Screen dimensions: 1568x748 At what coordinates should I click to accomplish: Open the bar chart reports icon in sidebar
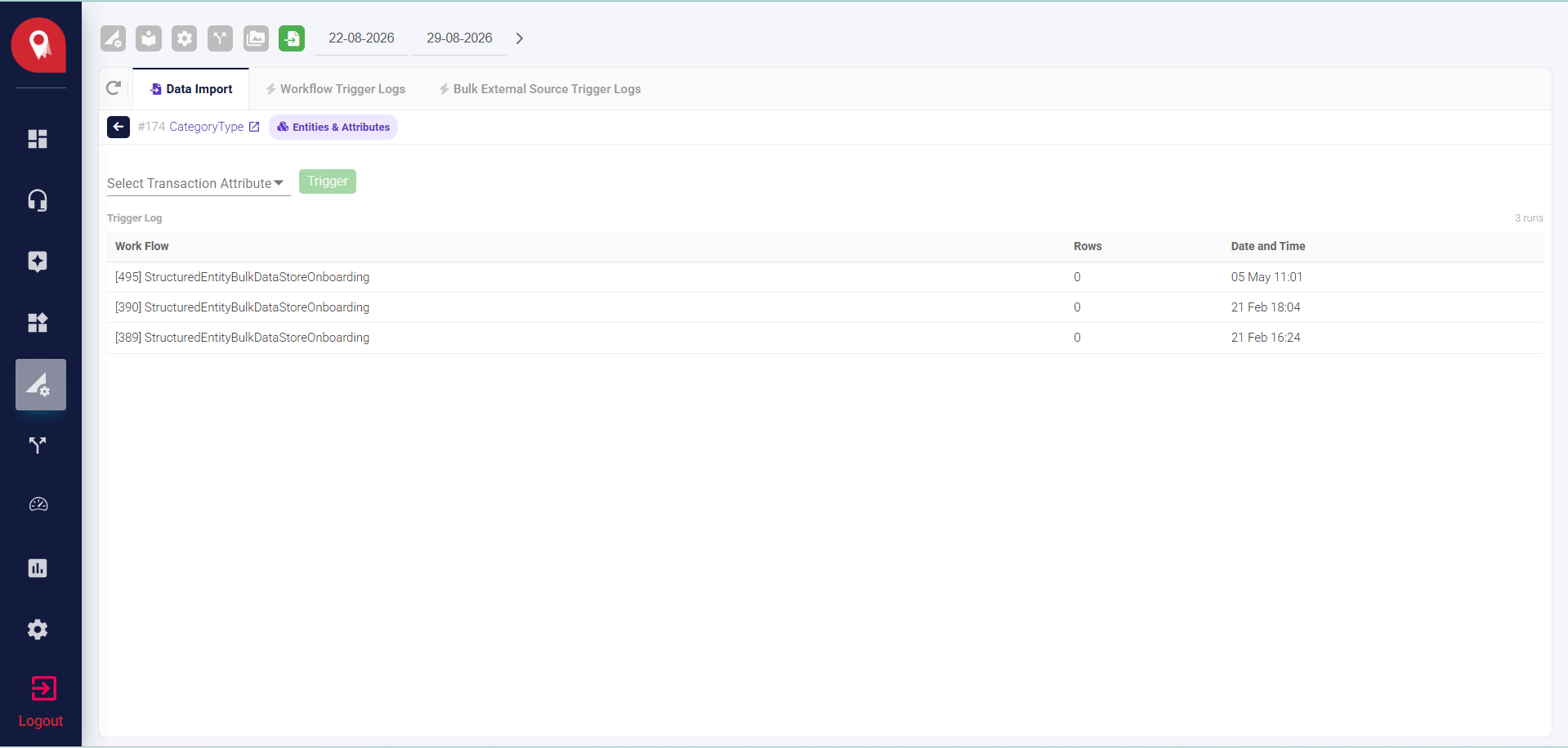click(38, 568)
